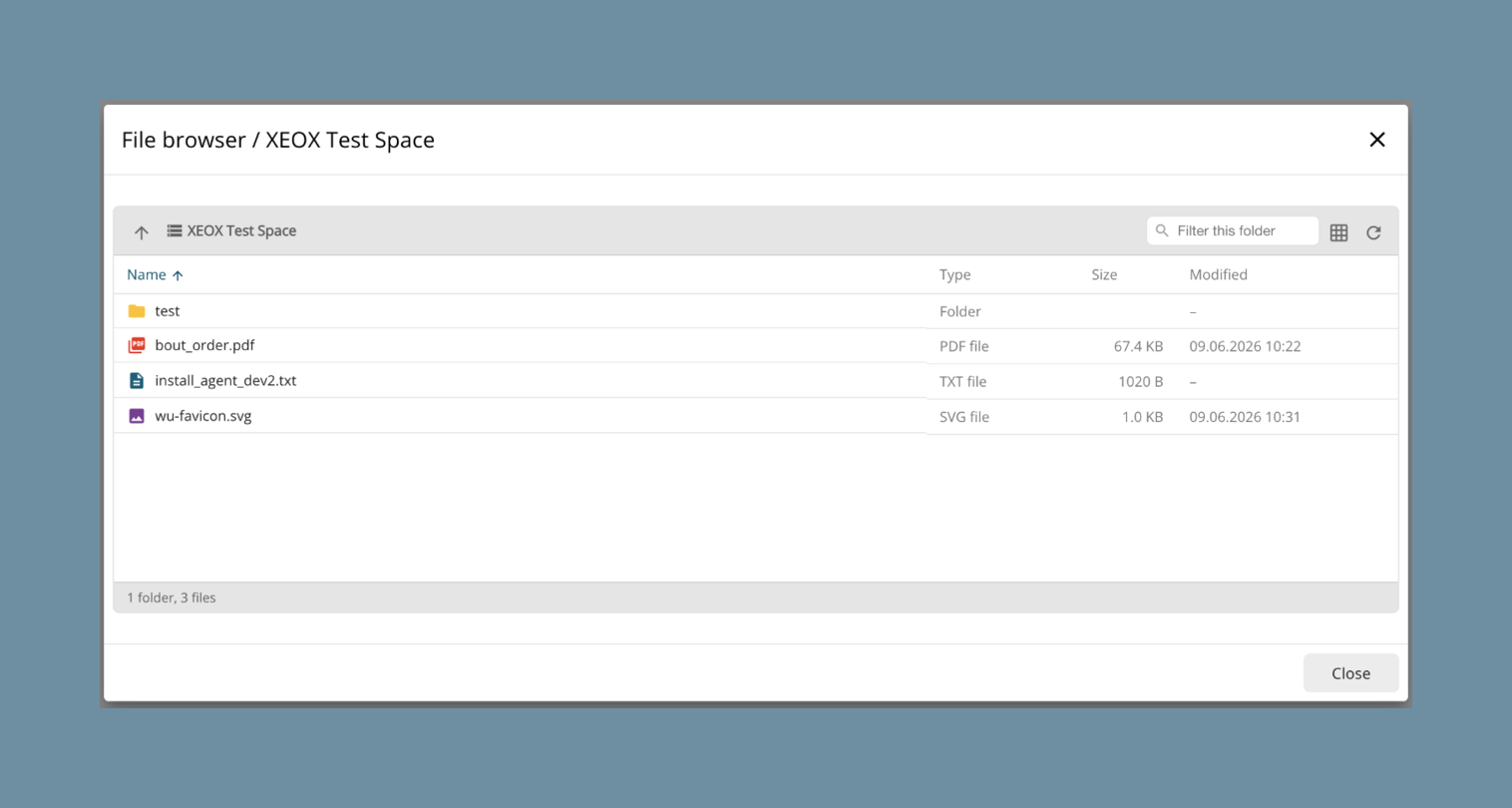This screenshot has height=808, width=1512.
Task: Click the search magnifier icon
Action: click(1162, 230)
